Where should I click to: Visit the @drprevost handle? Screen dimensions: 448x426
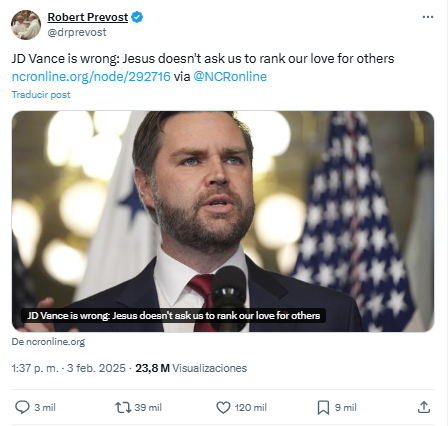coord(77,32)
